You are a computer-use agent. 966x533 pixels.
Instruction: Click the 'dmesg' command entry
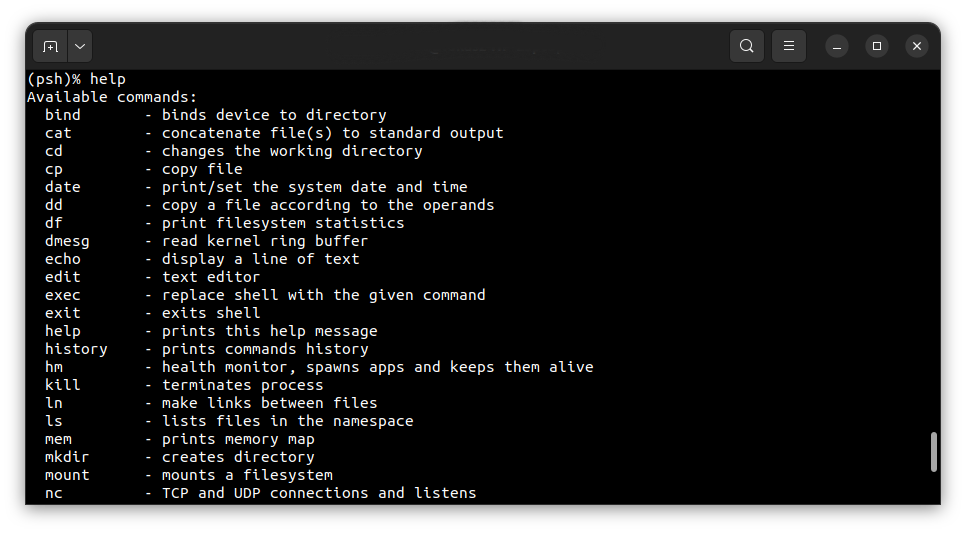click(67, 241)
